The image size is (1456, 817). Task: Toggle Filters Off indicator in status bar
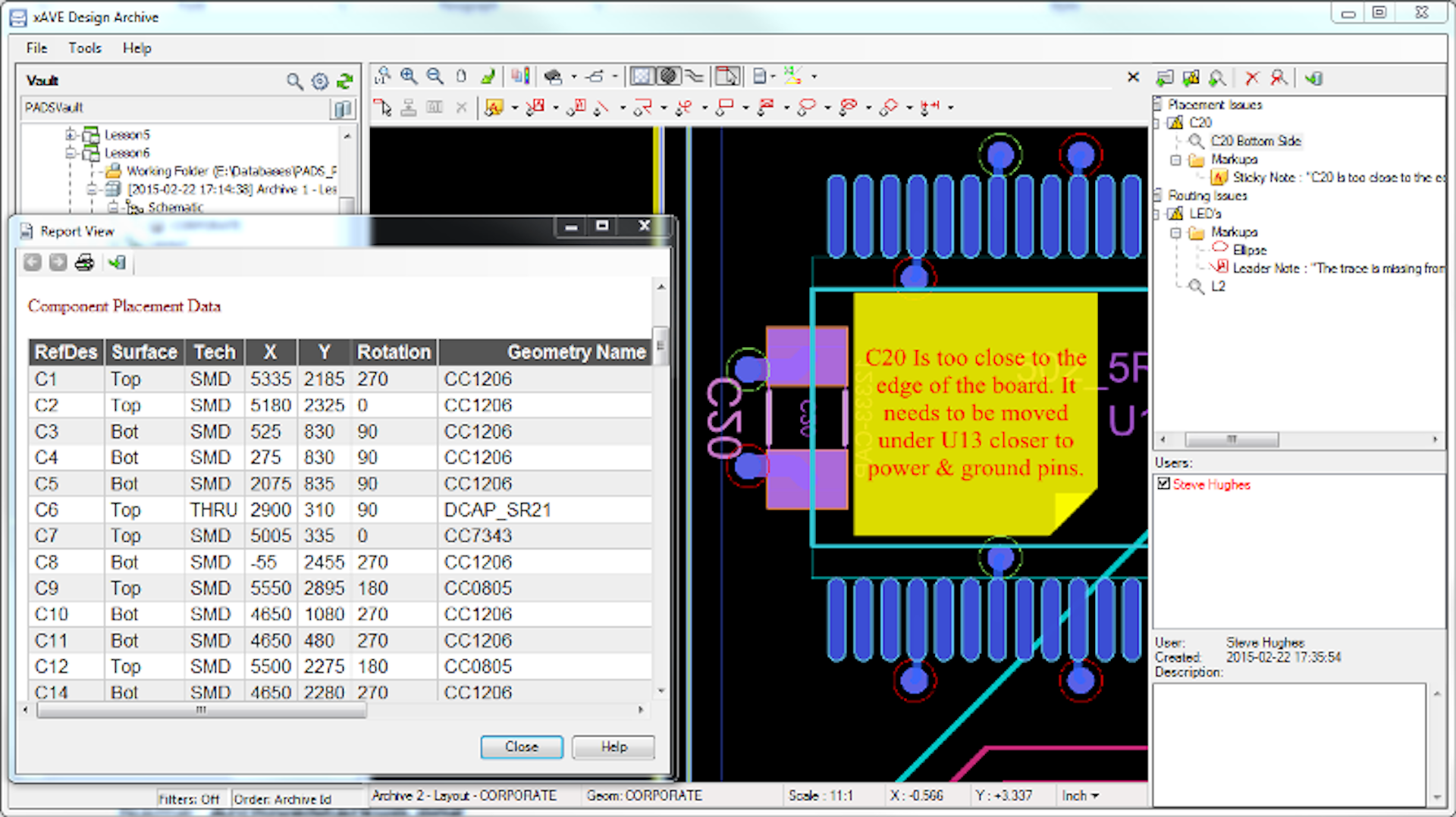coord(191,799)
